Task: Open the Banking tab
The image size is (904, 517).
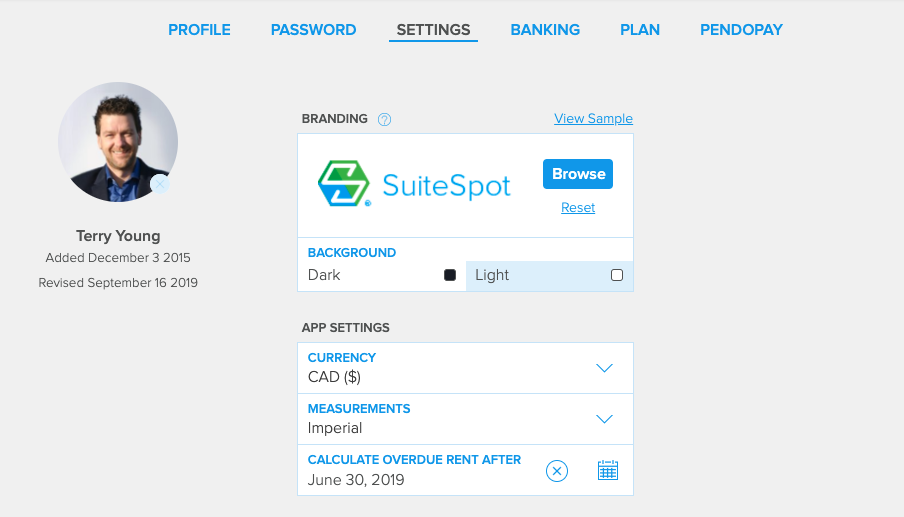Action: coord(545,30)
